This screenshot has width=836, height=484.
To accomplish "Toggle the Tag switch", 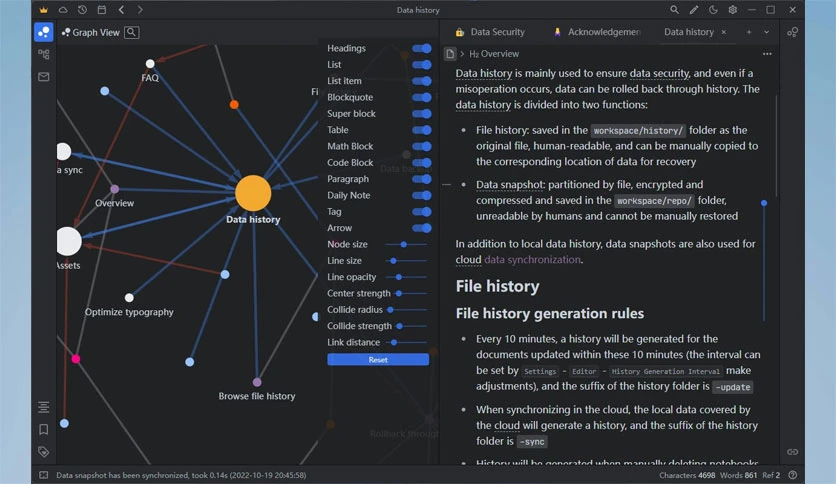I will [x=422, y=212].
